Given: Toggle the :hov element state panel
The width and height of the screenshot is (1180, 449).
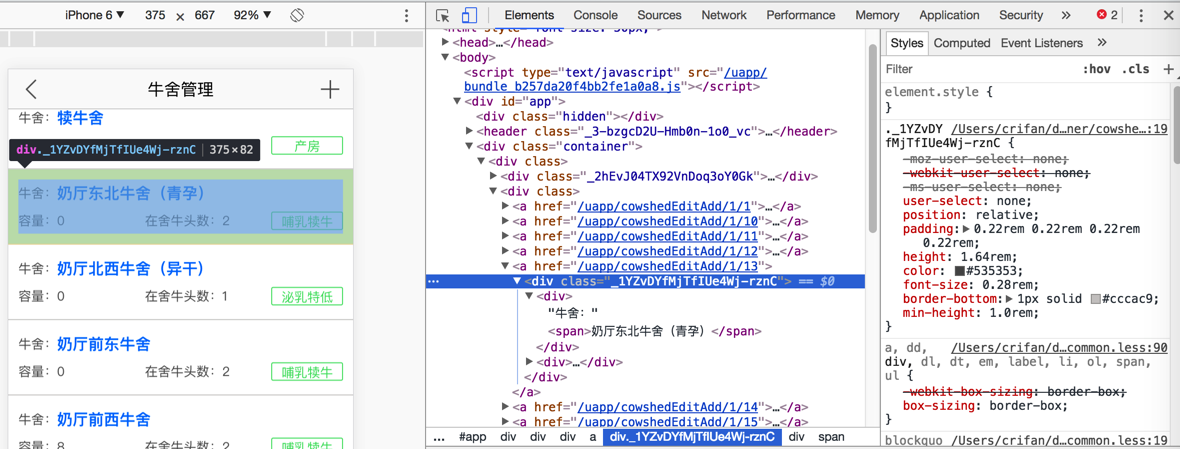Looking at the screenshot, I should [x=1096, y=69].
